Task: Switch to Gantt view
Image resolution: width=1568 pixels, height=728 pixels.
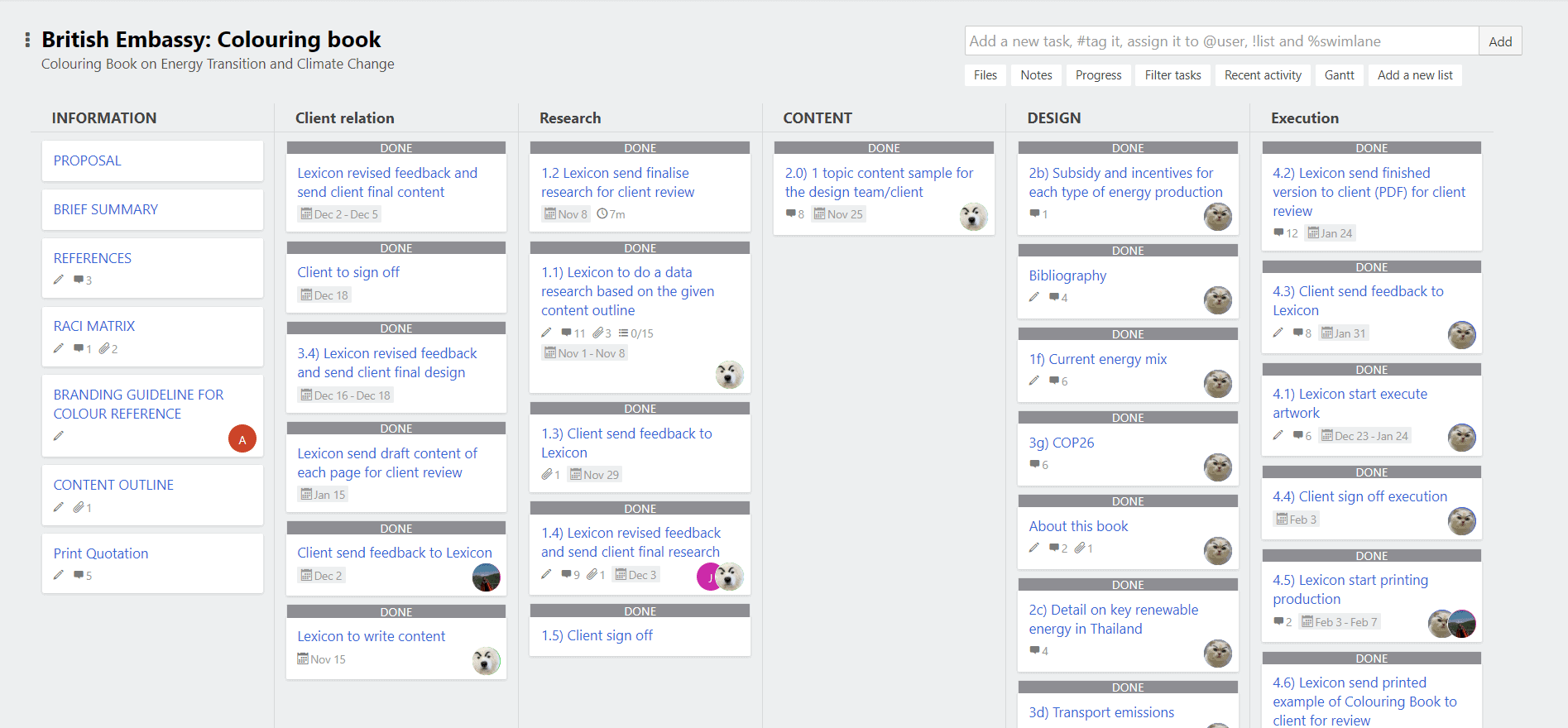Action: click(1339, 75)
